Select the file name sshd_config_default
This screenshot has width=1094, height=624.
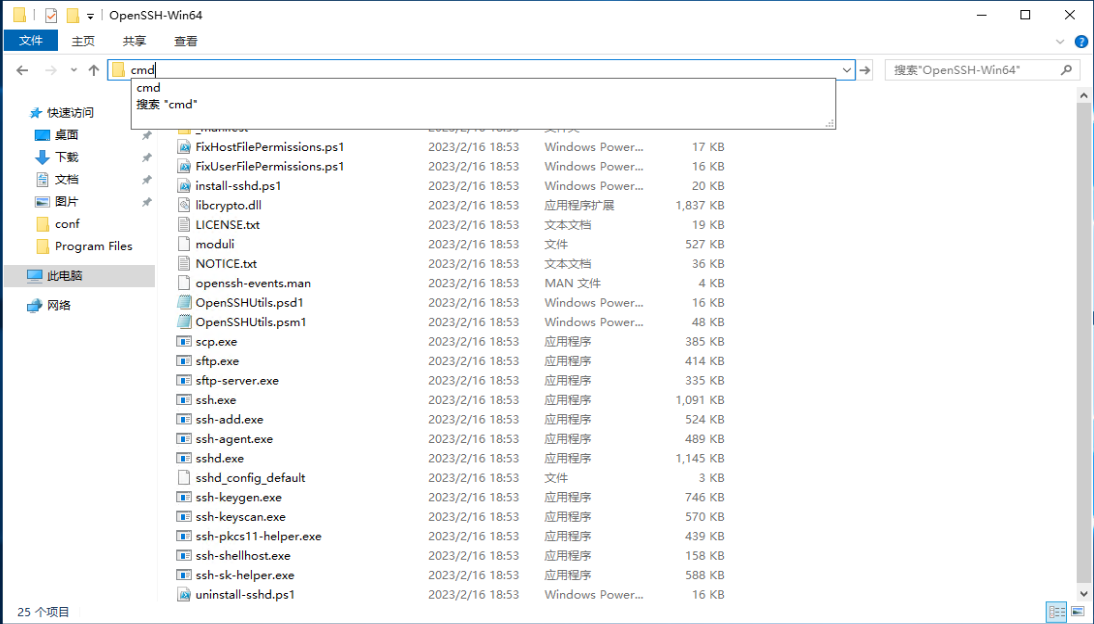[x=250, y=478]
